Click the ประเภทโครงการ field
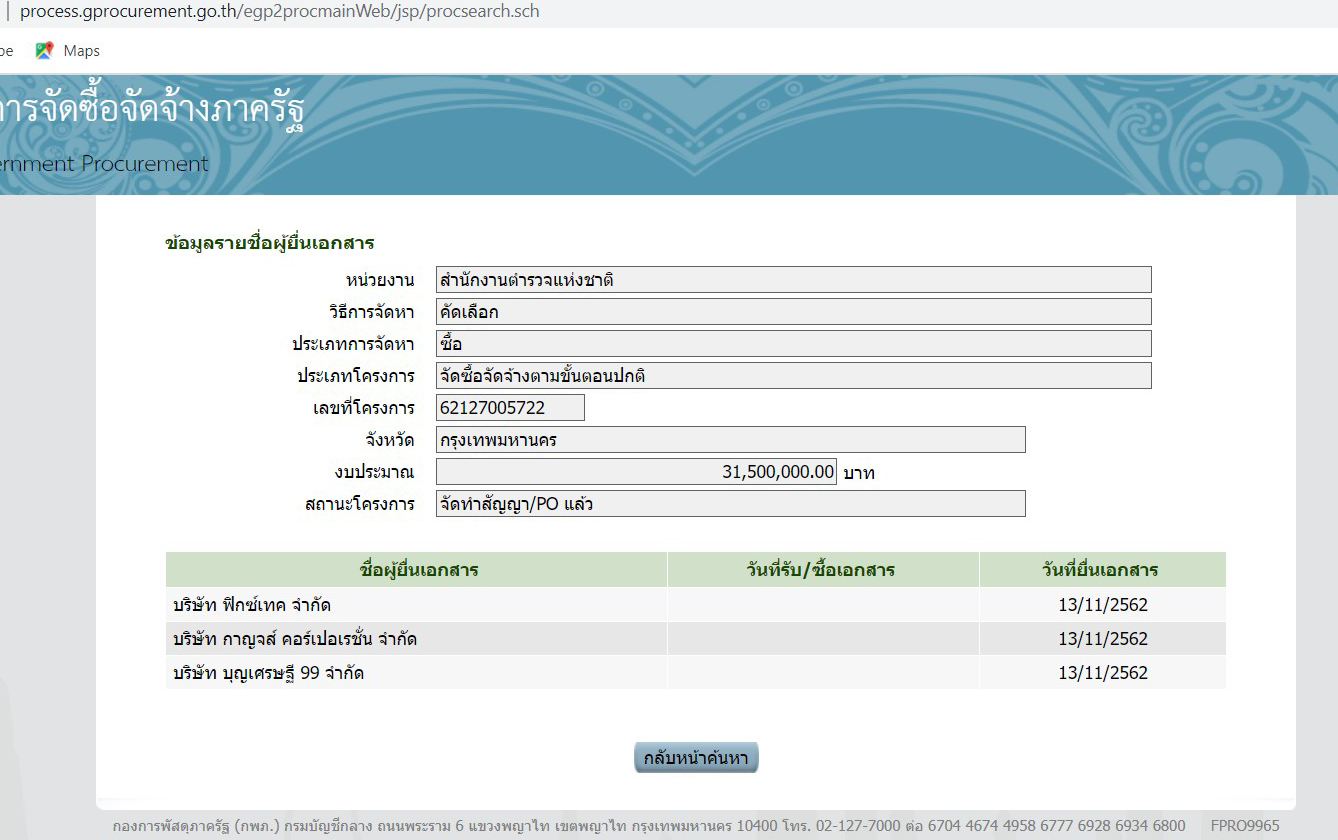 coord(793,376)
